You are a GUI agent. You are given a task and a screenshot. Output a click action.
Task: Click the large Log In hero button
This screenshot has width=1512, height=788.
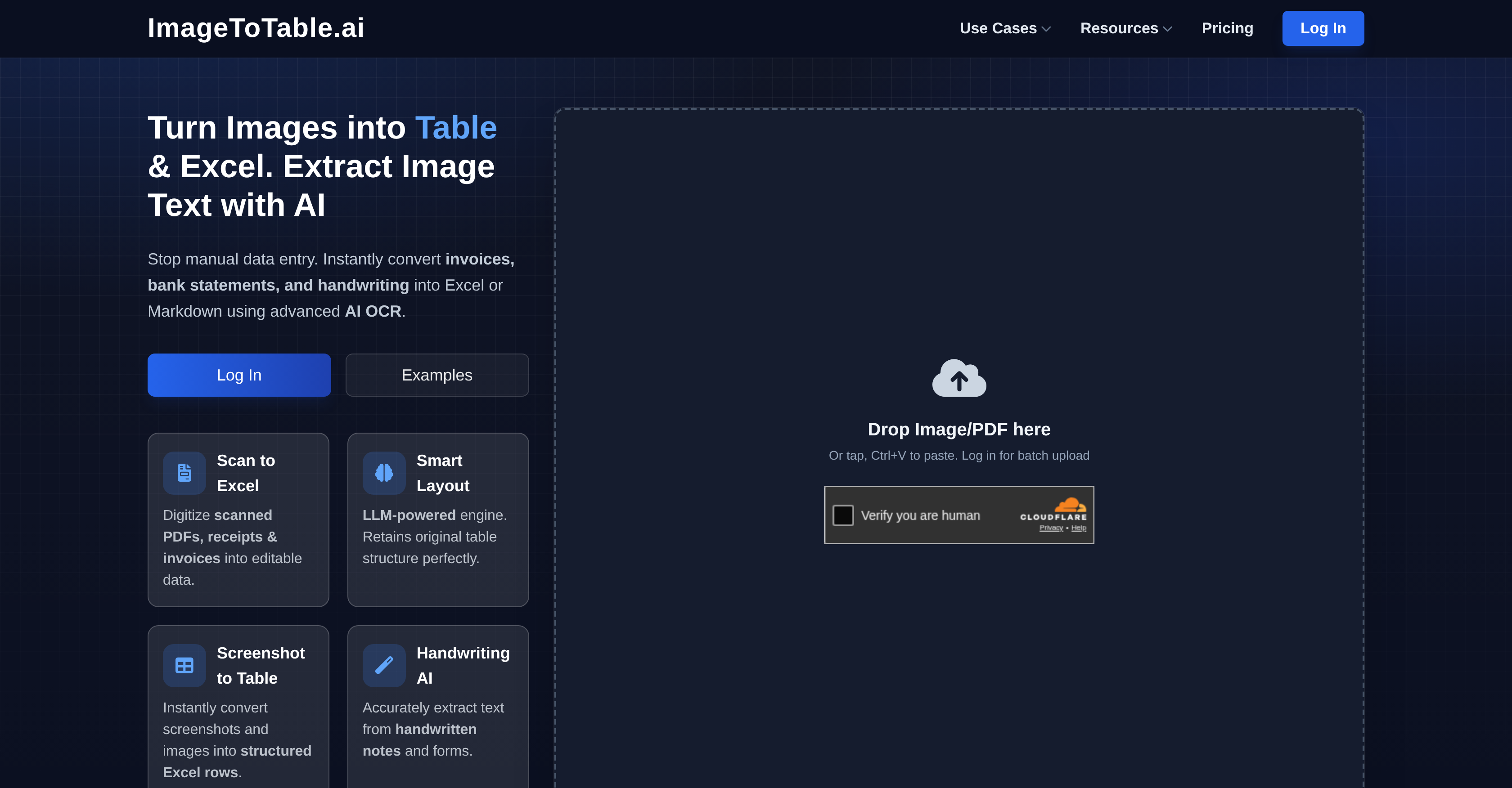click(x=239, y=375)
